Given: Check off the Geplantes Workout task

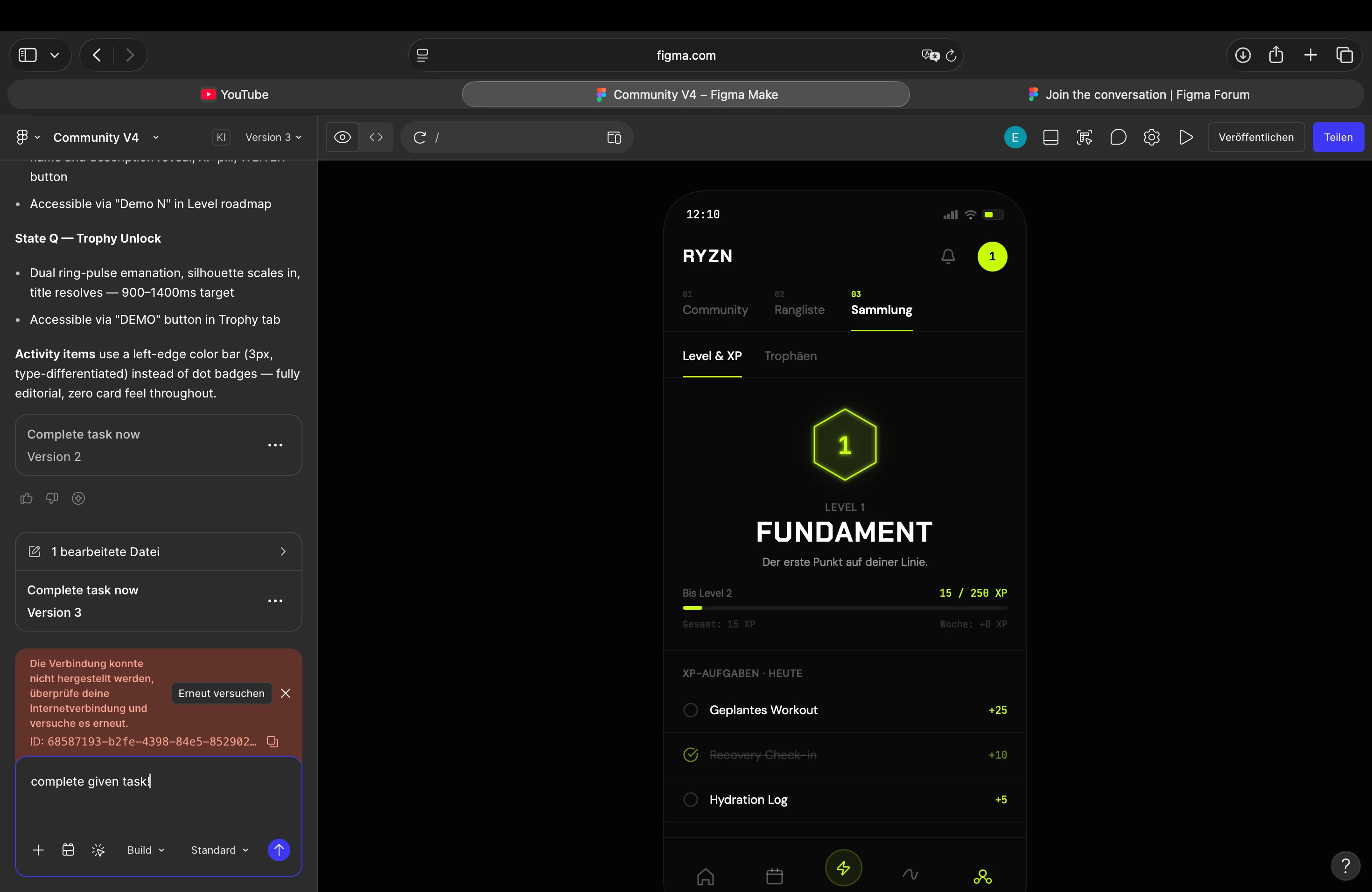Looking at the screenshot, I should (x=691, y=710).
